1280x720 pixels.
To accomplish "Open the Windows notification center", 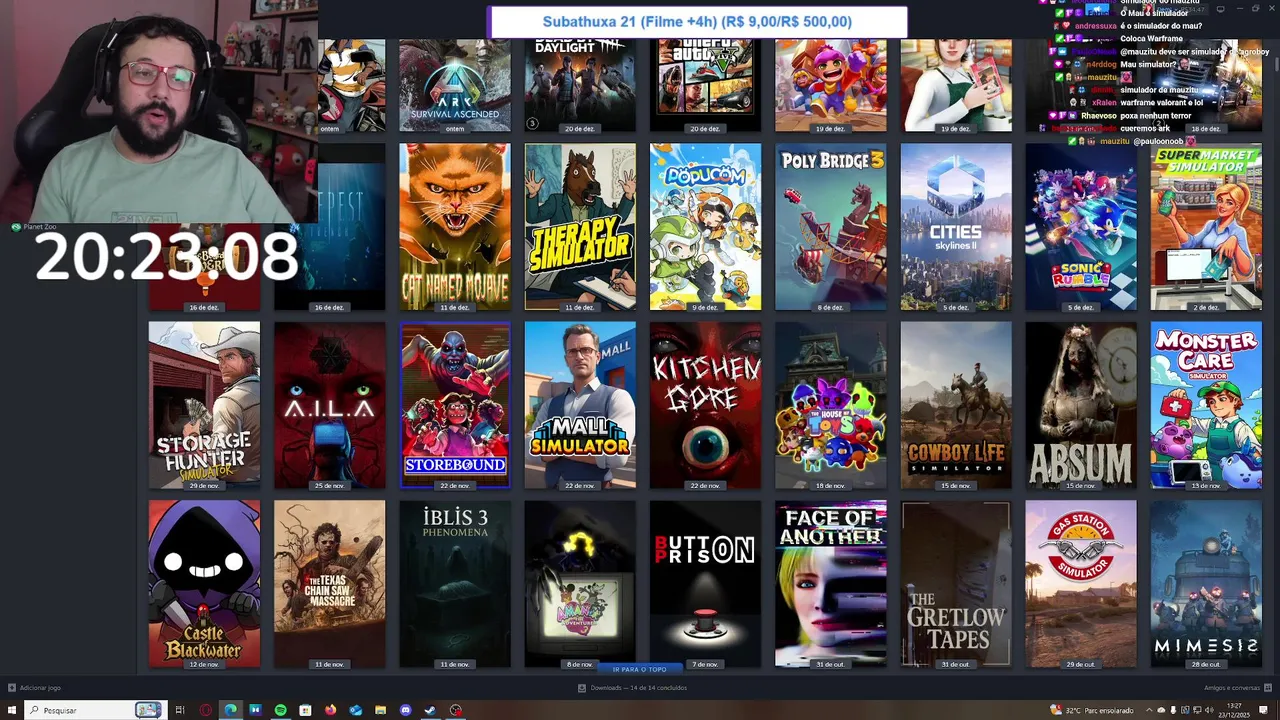I will pos(1263,710).
